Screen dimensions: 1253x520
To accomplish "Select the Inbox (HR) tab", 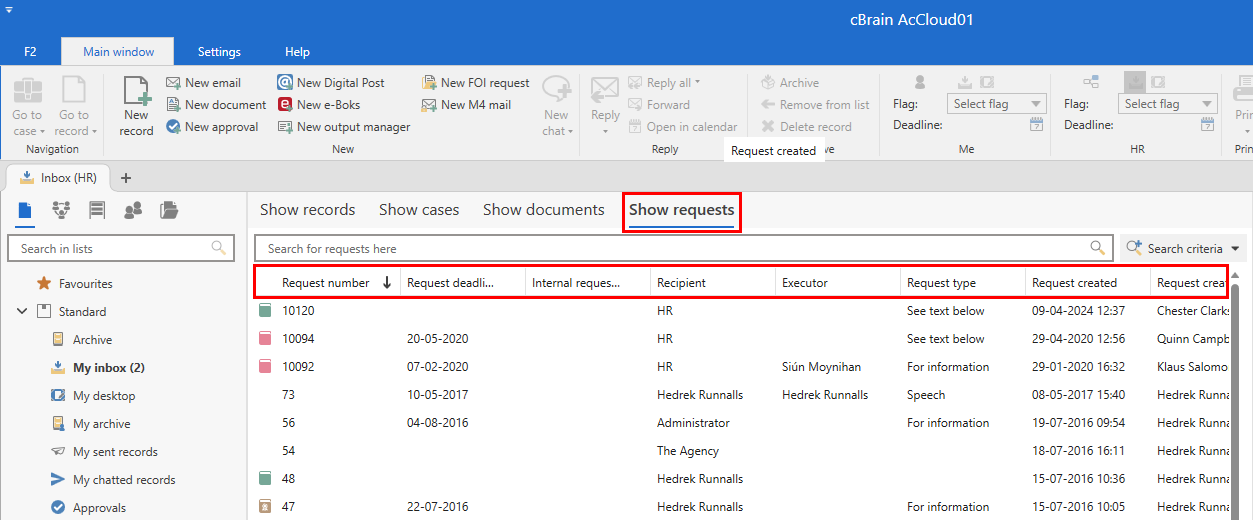I will (59, 177).
